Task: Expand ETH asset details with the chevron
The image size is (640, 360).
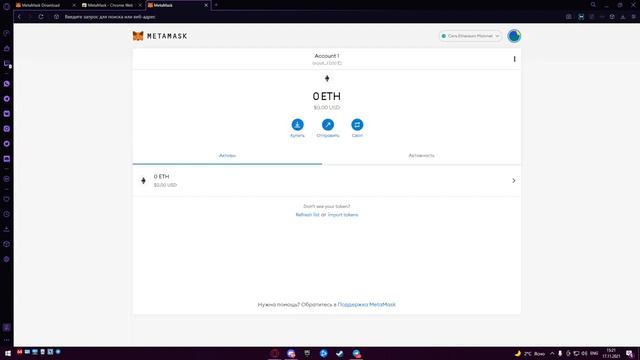Action: [513, 180]
